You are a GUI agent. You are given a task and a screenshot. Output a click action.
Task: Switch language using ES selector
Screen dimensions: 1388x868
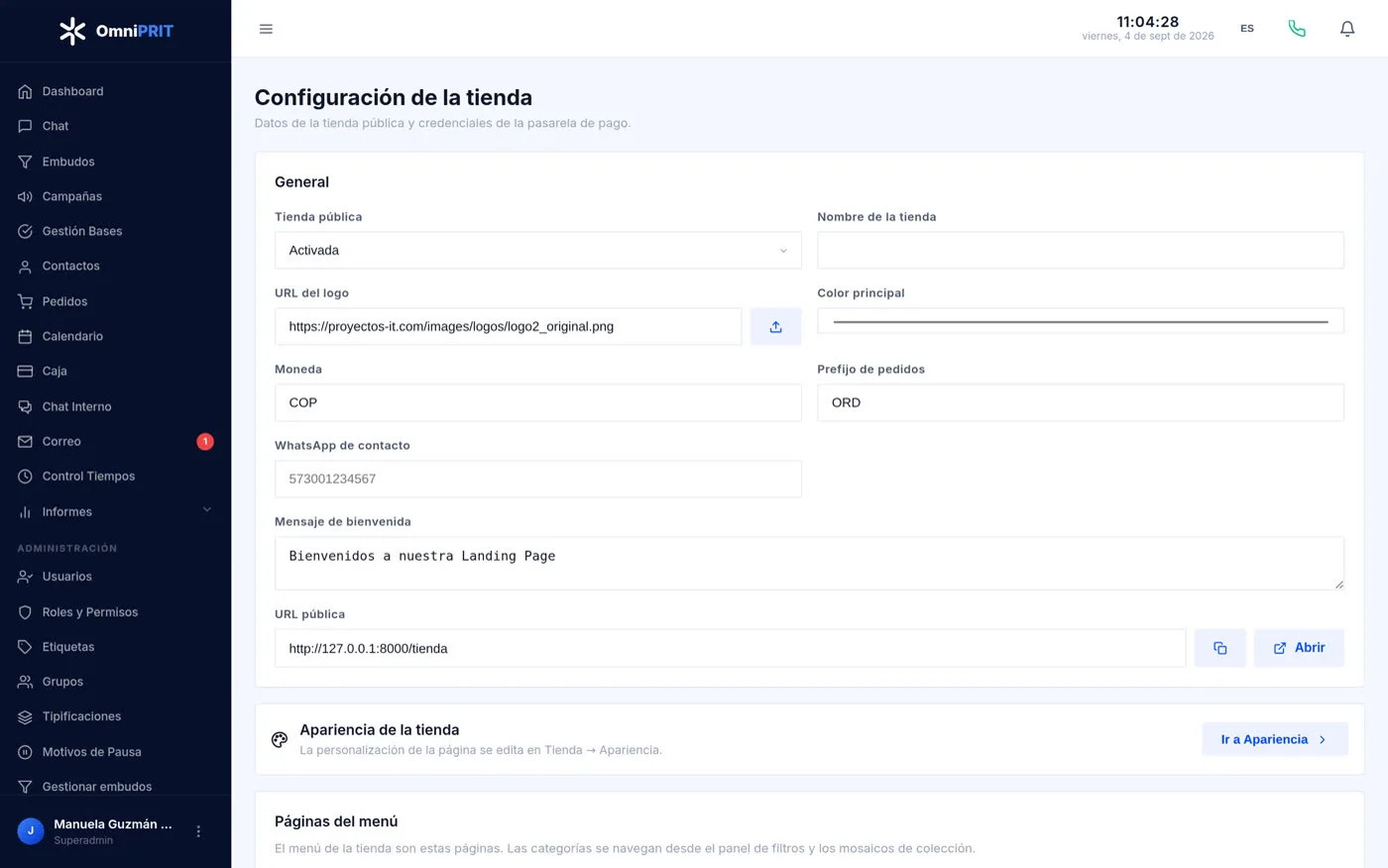click(1247, 29)
